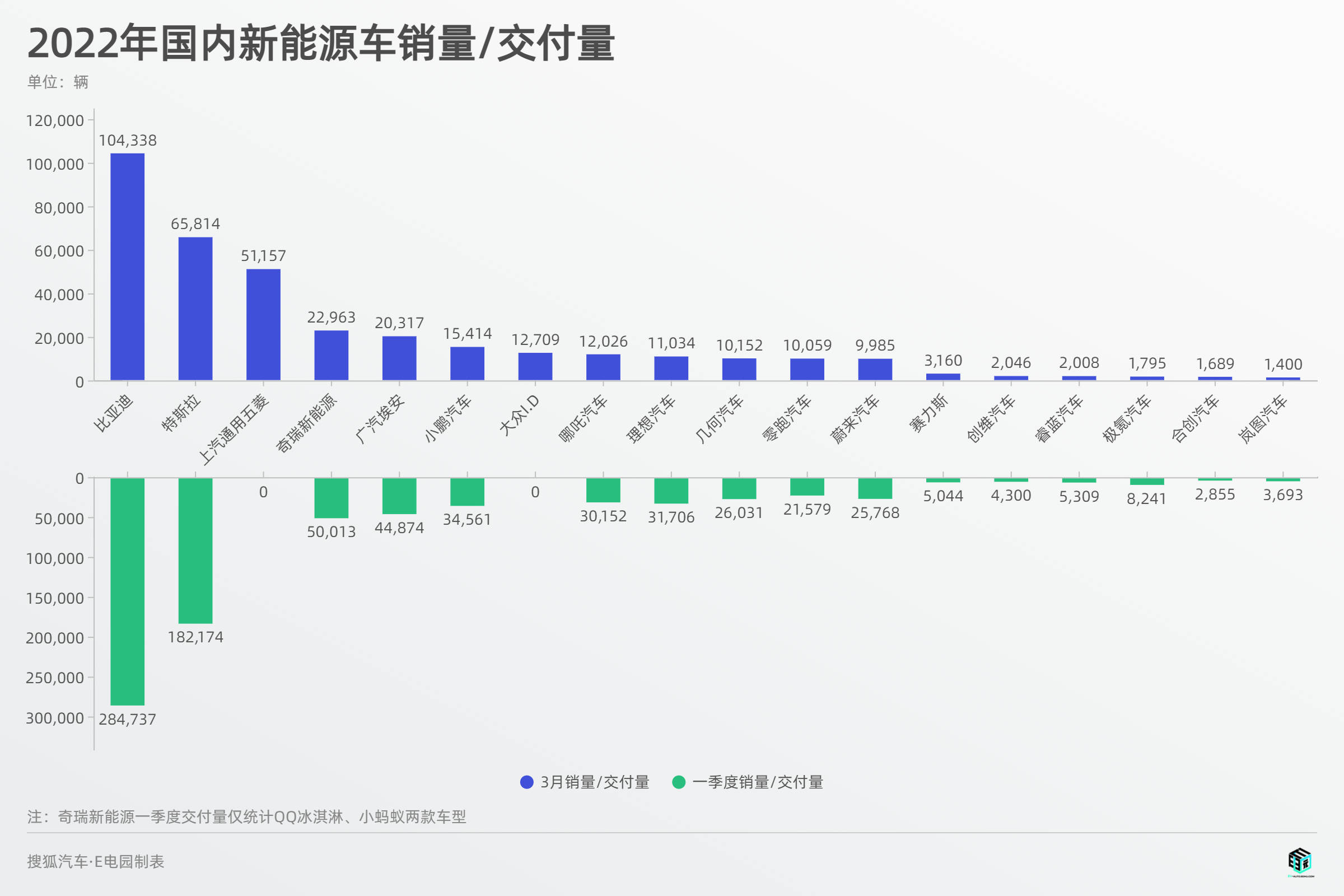Screen dimensions: 1344x896
Task: Click the value label 5,044
Action: [944, 496]
